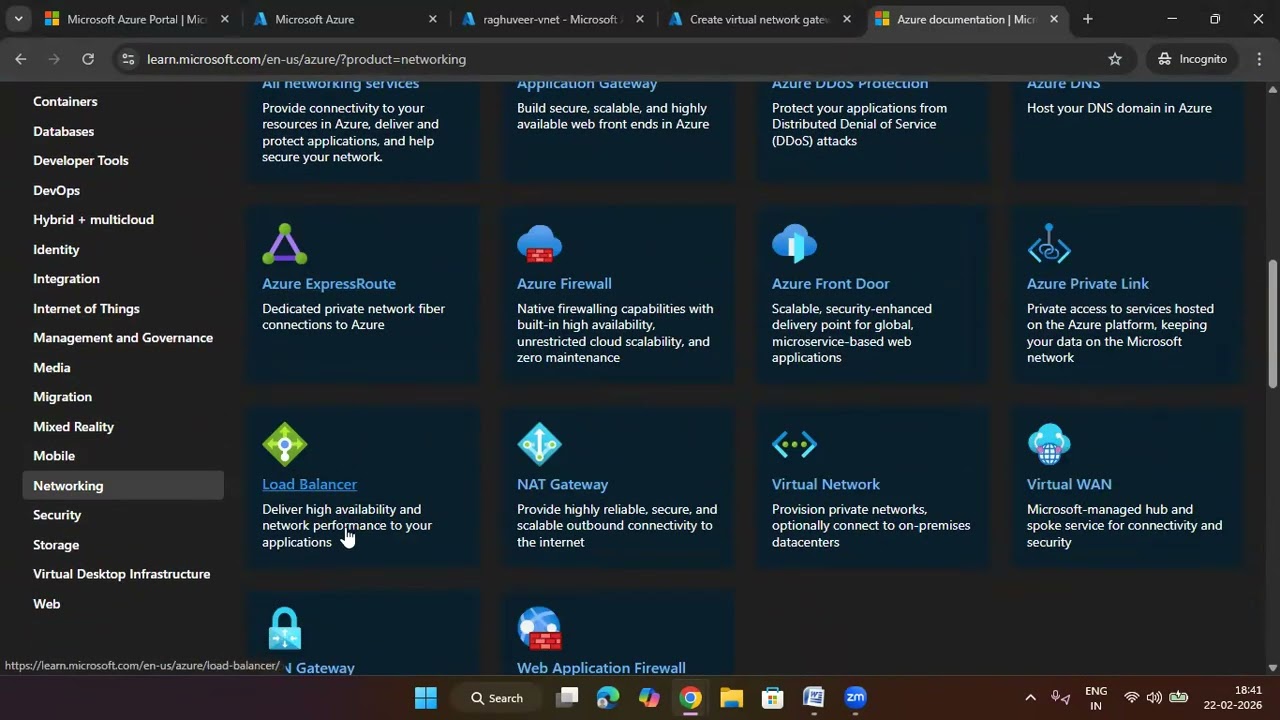Viewport: 1280px width, 720px height.
Task: Select Internet of Things in the sidebar
Action: pyautogui.click(x=86, y=308)
